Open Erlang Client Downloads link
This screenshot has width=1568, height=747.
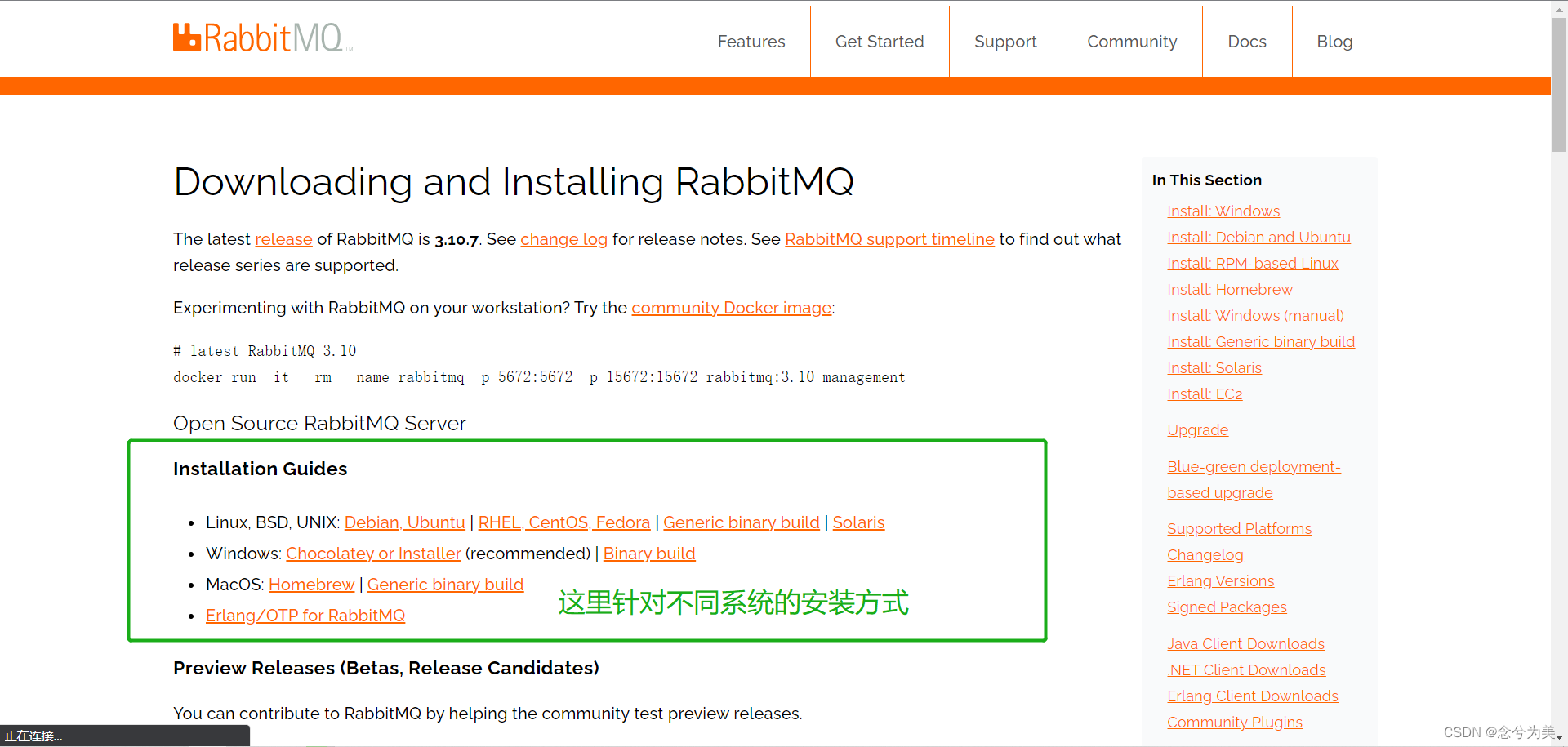[x=1253, y=696]
